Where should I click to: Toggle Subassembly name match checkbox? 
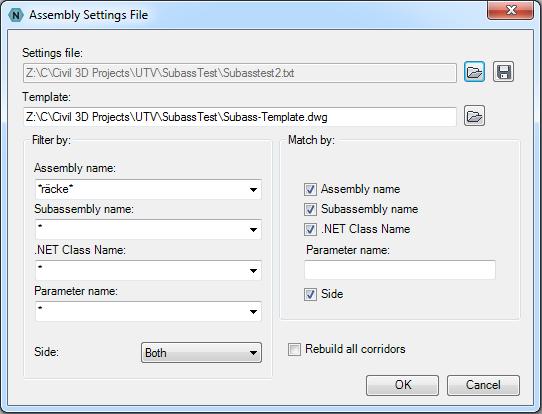tap(310, 209)
